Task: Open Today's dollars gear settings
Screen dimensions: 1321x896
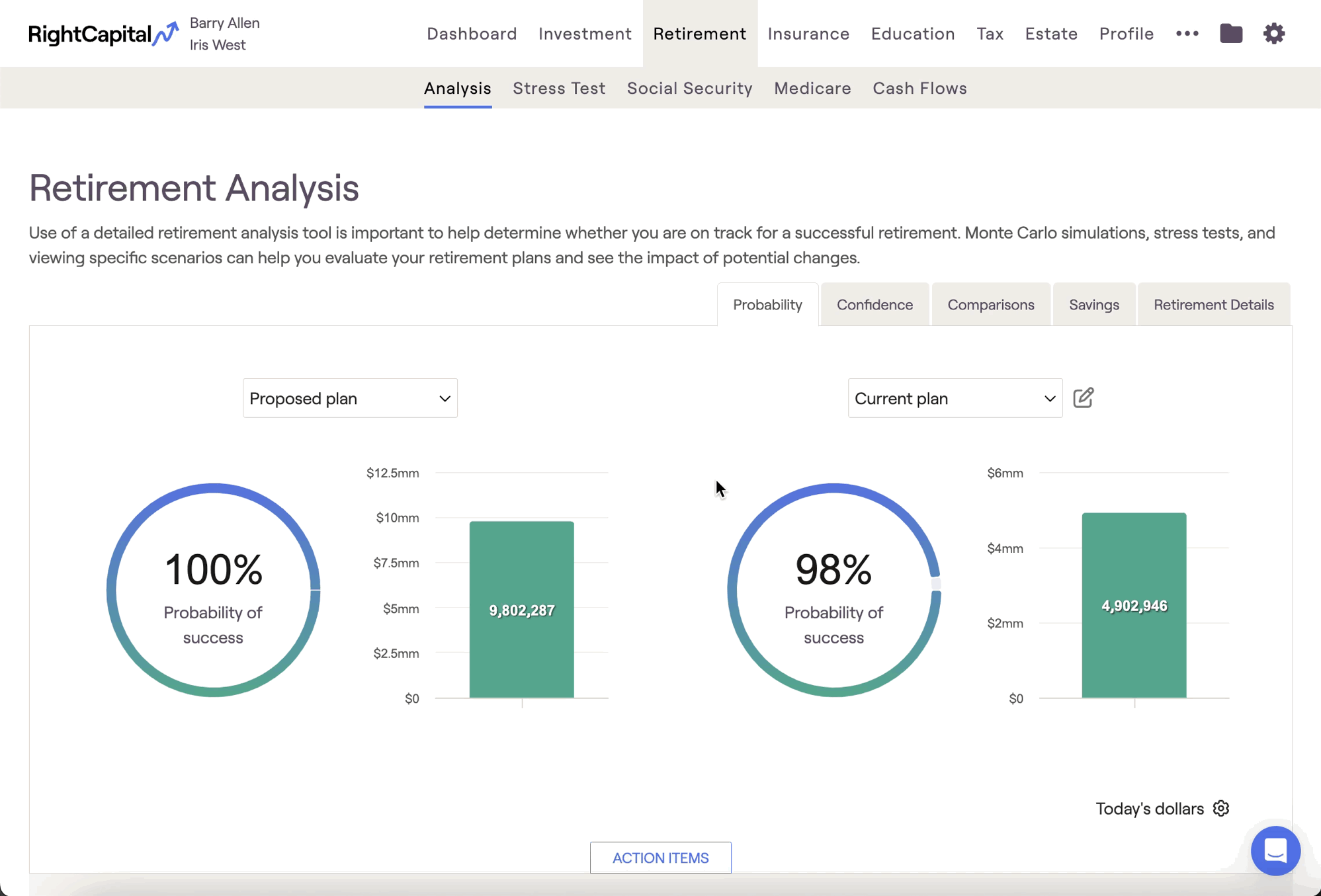Action: point(1221,808)
